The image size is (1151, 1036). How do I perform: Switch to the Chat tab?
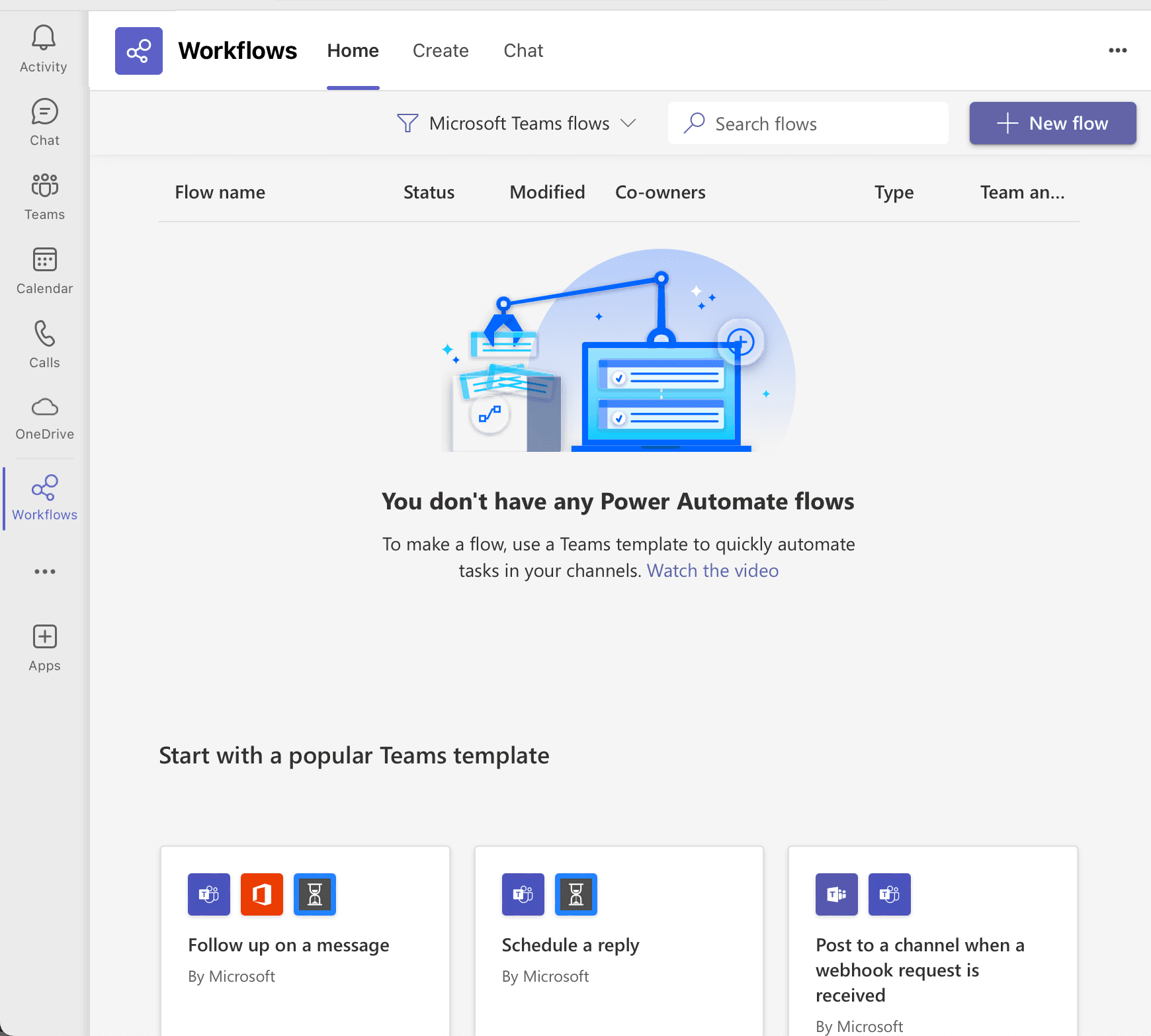(523, 50)
